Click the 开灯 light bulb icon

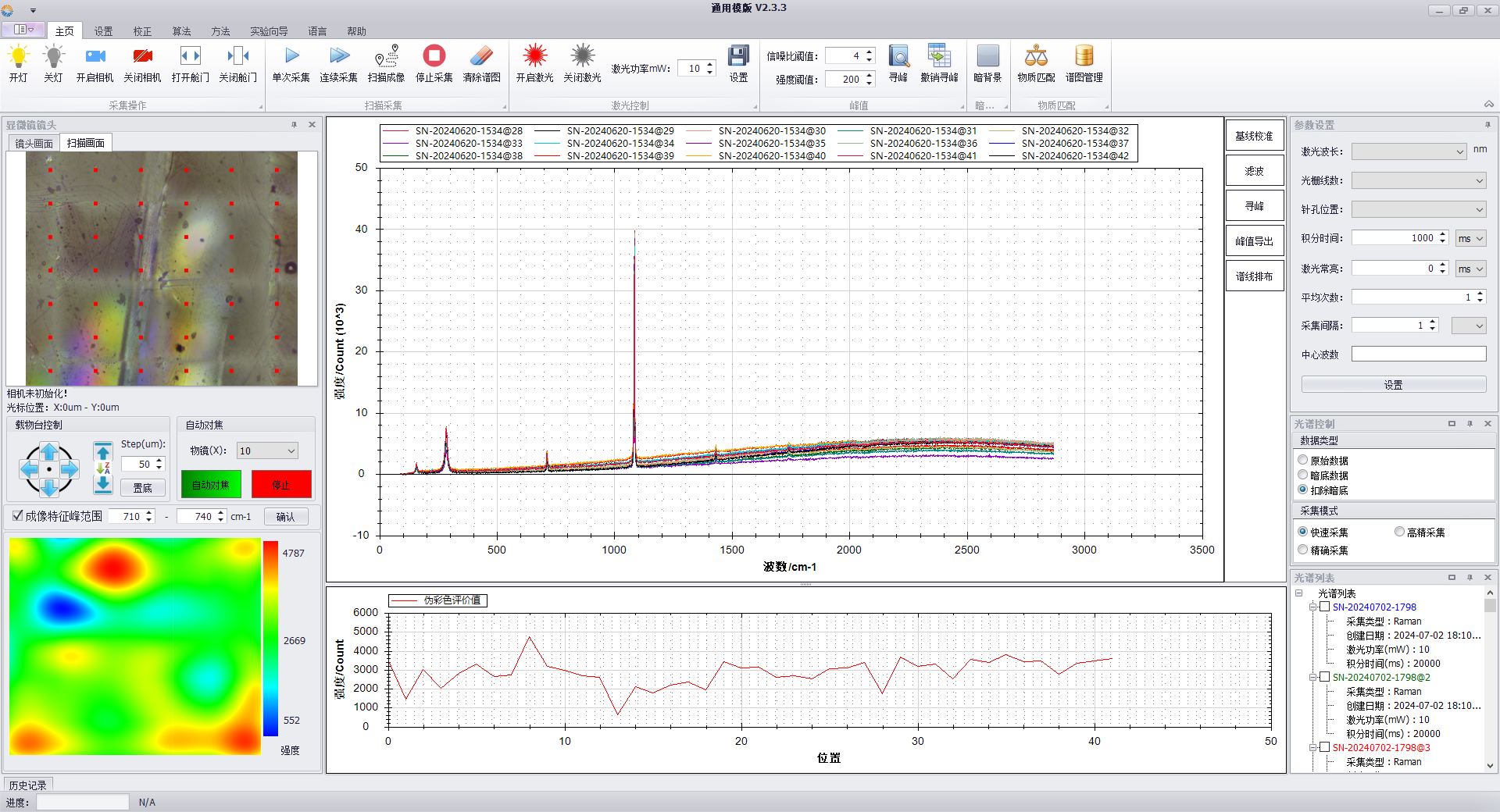(x=18, y=57)
